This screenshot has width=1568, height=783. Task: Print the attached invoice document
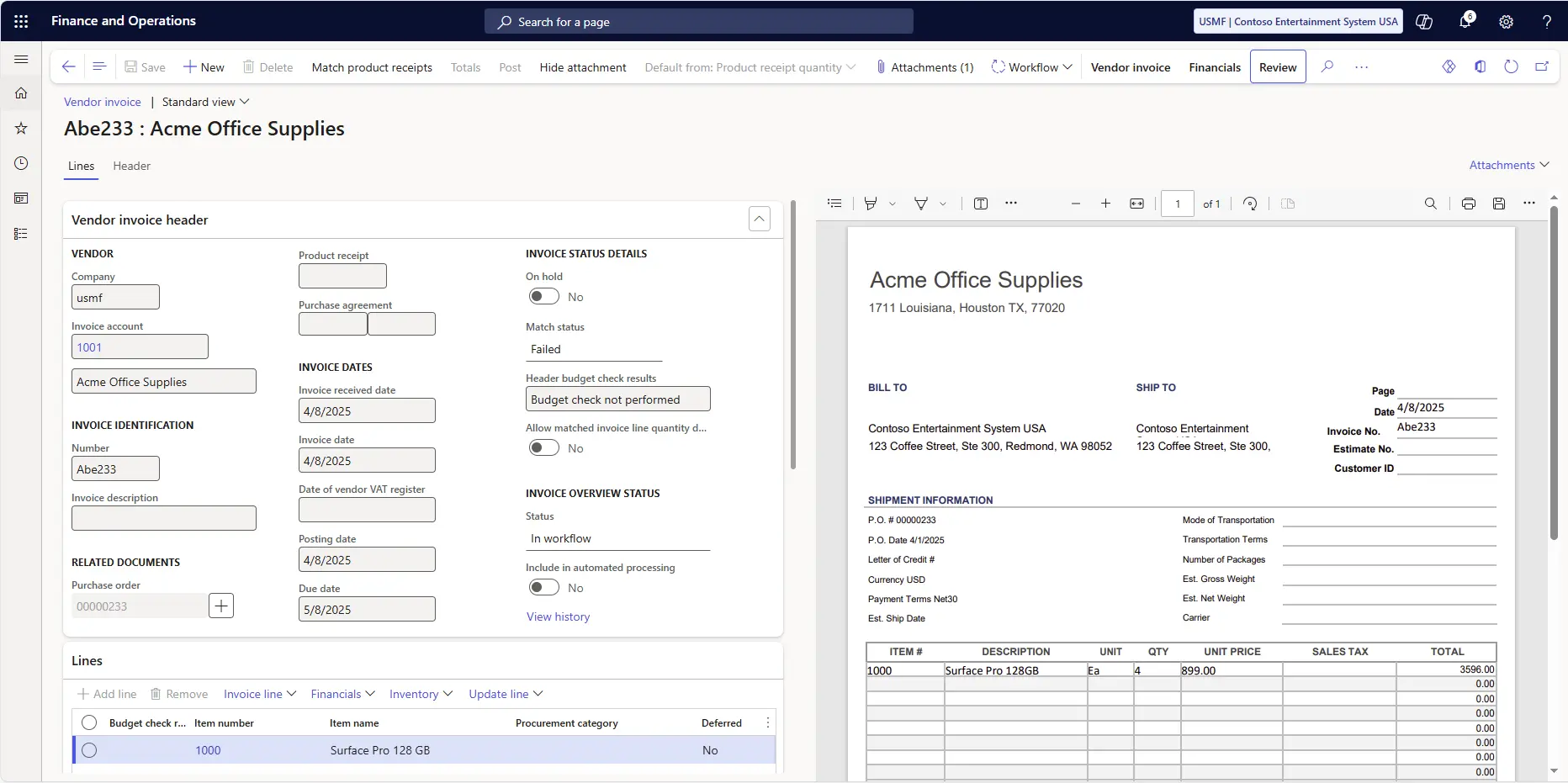pyautogui.click(x=1469, y=204)
